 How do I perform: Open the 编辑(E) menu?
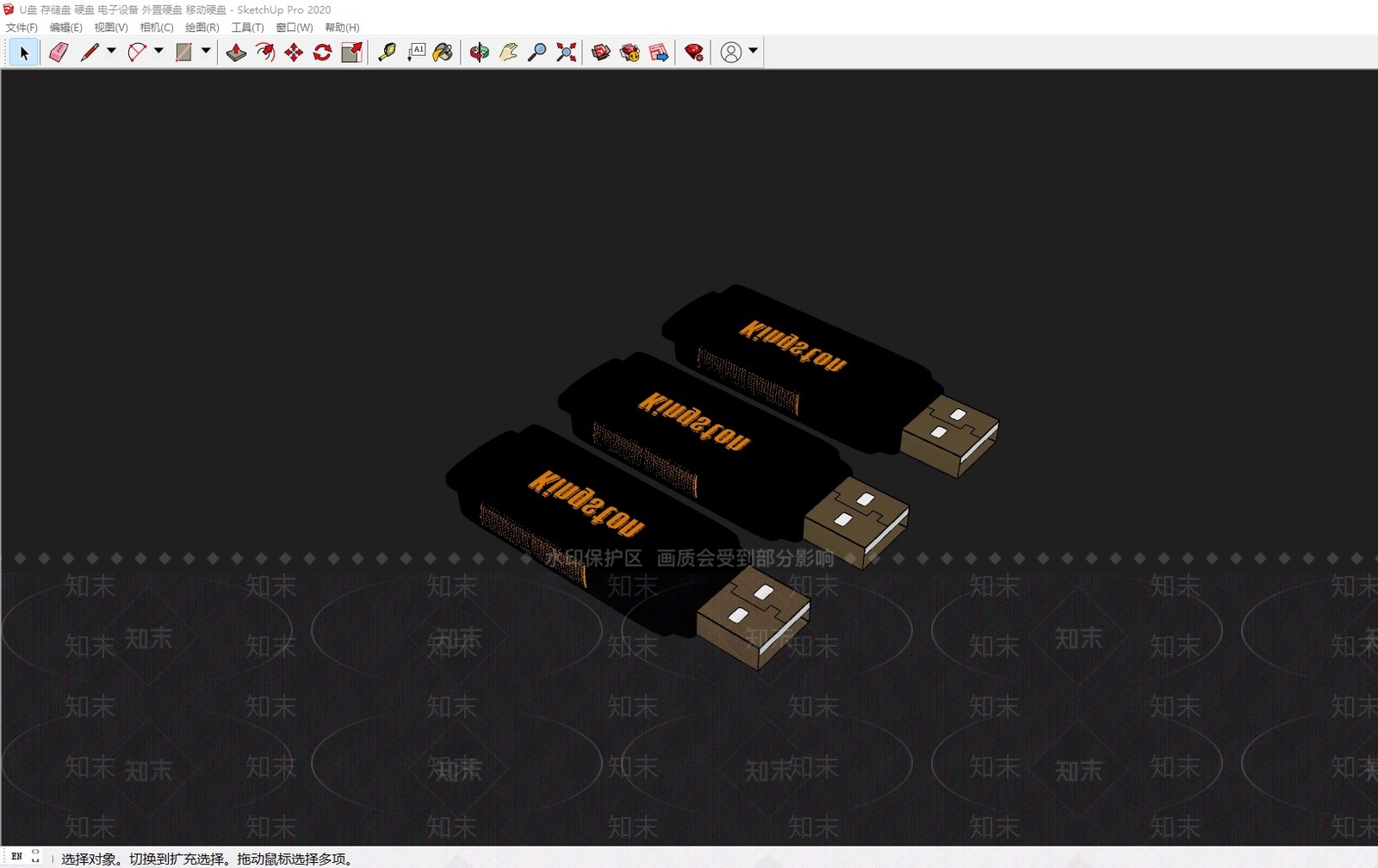(66, 28)
